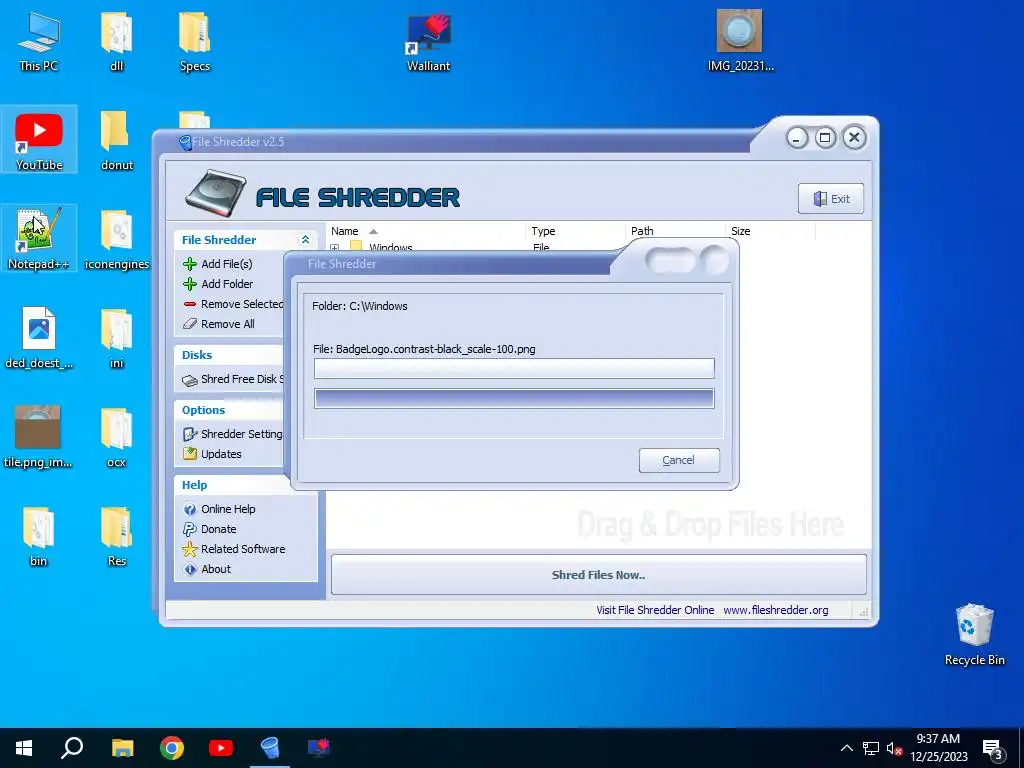Click the current file progress bar
This screenshot has height=768, width=1024.
click(514, 368)
